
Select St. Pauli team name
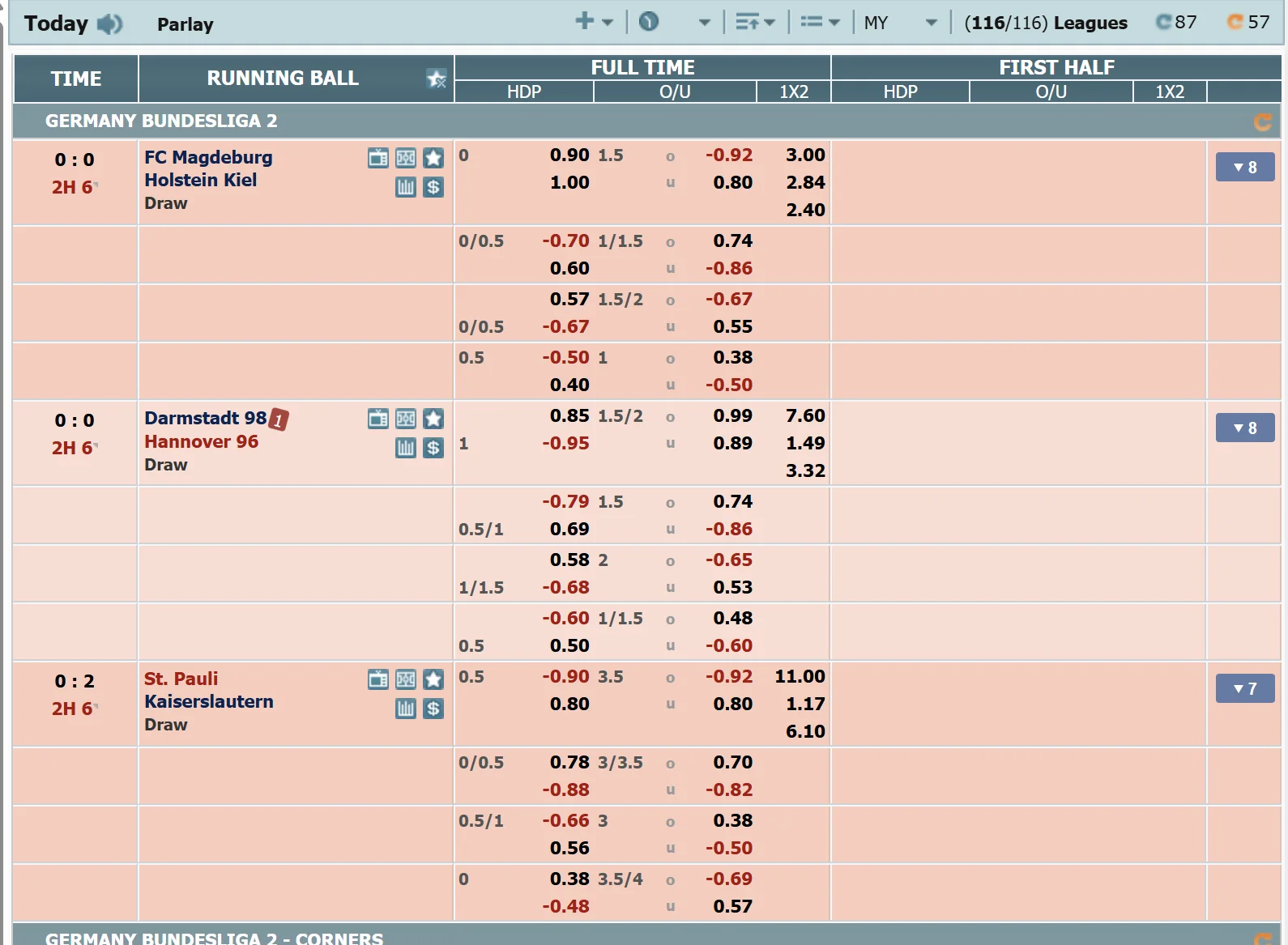tap(181, 679)
